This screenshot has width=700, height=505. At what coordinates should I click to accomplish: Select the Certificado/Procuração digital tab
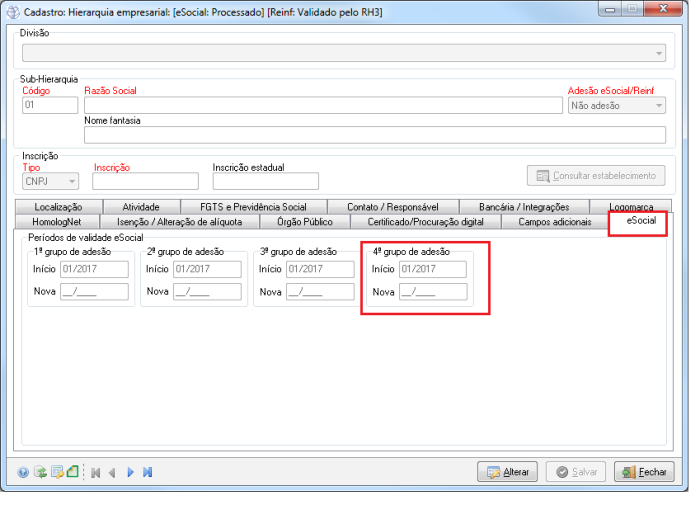coord(425,222)
